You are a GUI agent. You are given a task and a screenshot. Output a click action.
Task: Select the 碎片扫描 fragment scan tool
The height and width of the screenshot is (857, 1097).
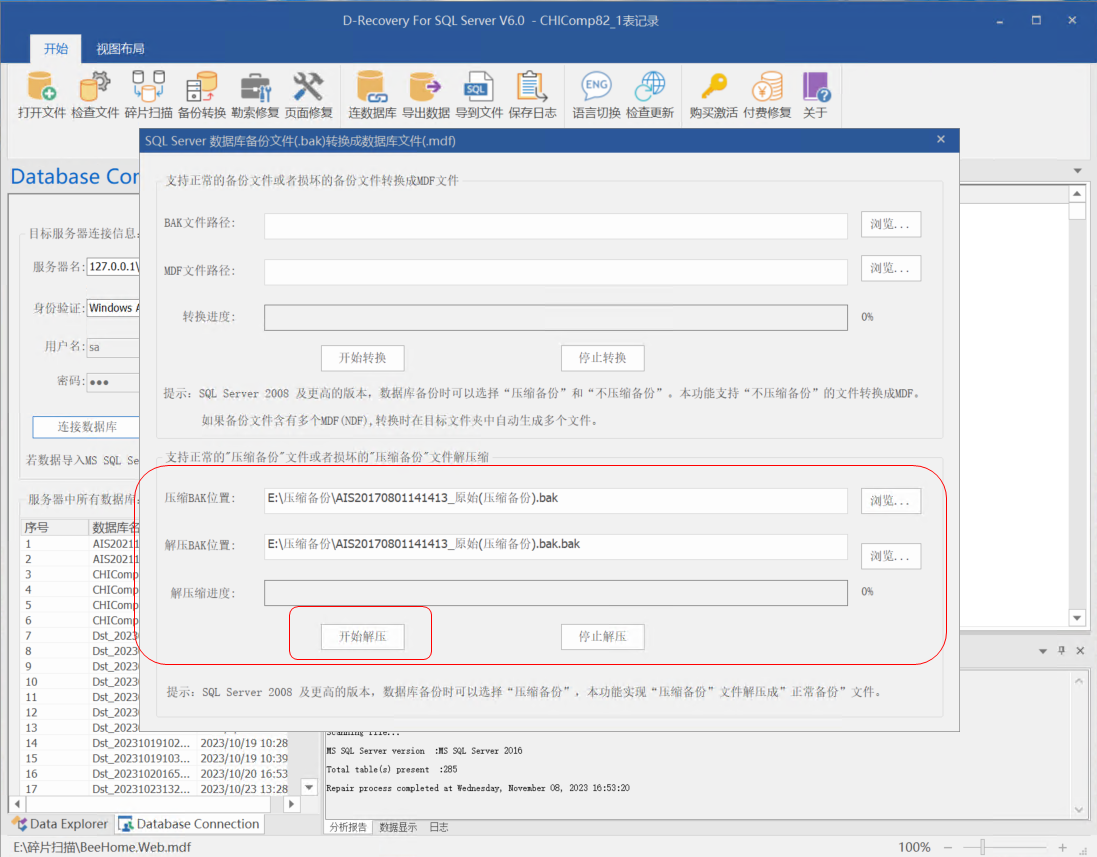pos(148,95)
